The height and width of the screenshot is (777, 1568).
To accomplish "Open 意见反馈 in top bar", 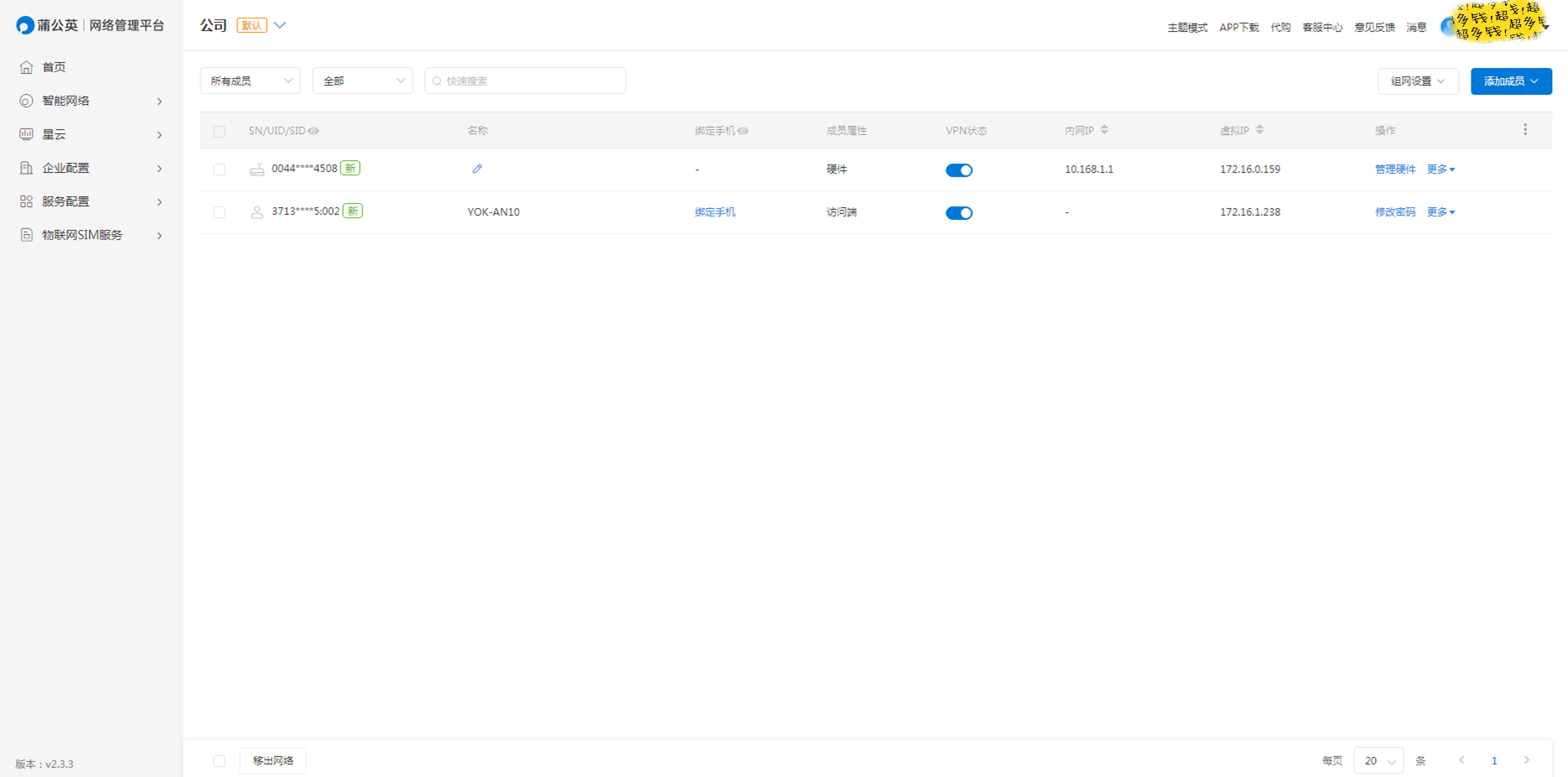I will [1374, 28].
